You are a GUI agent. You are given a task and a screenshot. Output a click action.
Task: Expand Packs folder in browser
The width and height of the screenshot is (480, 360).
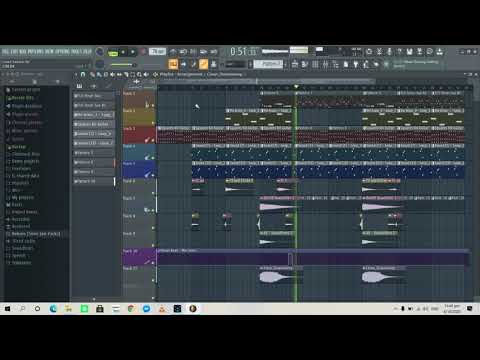click(x=14, y=205)
